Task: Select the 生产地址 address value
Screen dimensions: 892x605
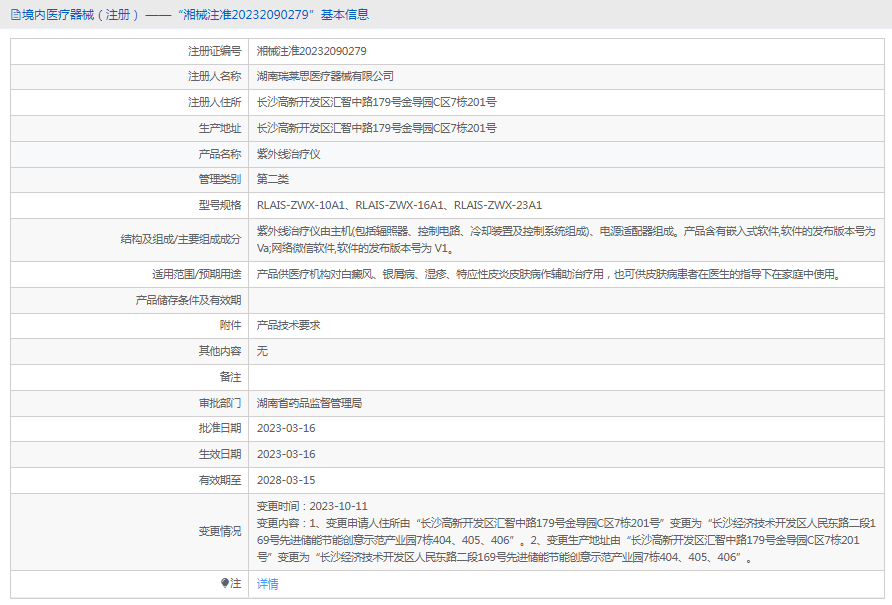Action: tap(376, 128)
